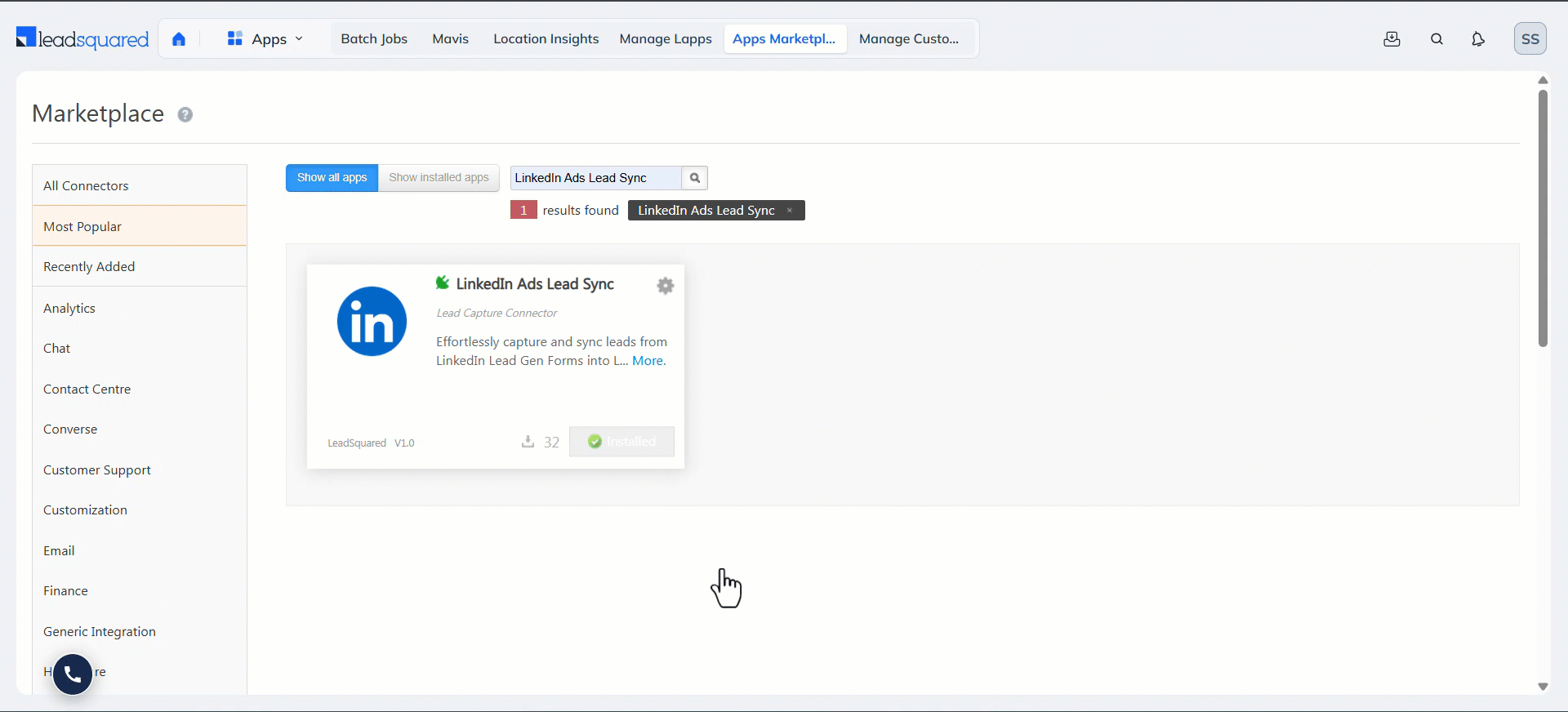Open the Batch Jobs tab
The image size is (1568, 712).
point(374,39)
